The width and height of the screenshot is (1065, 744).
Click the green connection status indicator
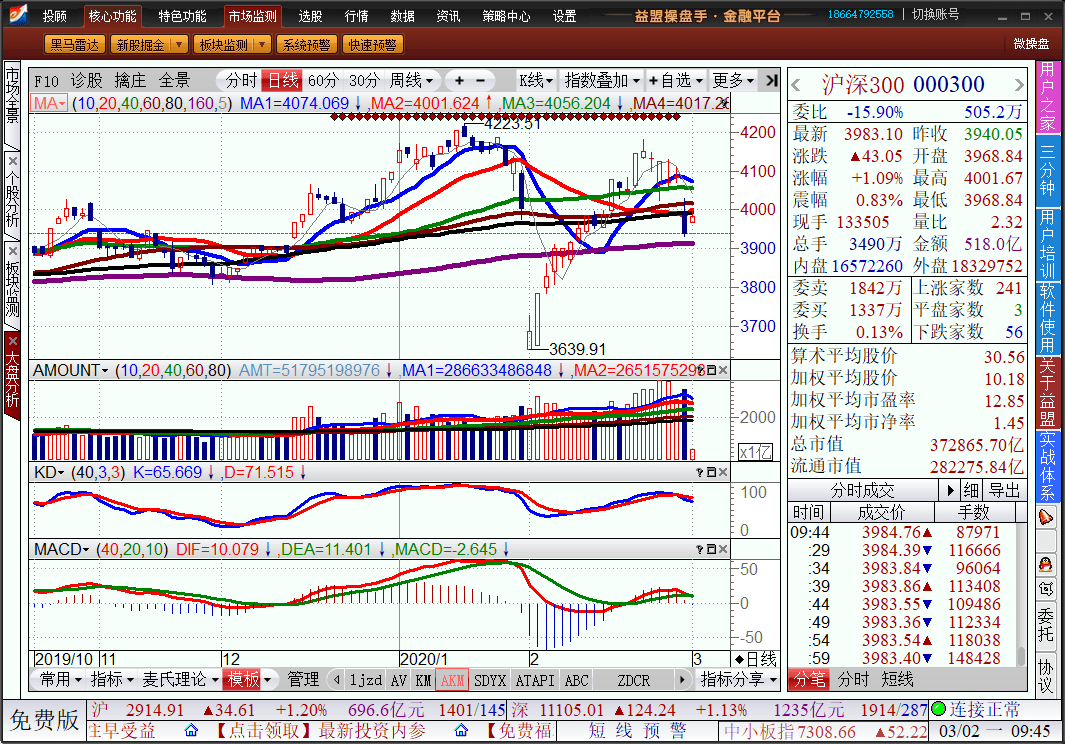(x=939, y=709)
